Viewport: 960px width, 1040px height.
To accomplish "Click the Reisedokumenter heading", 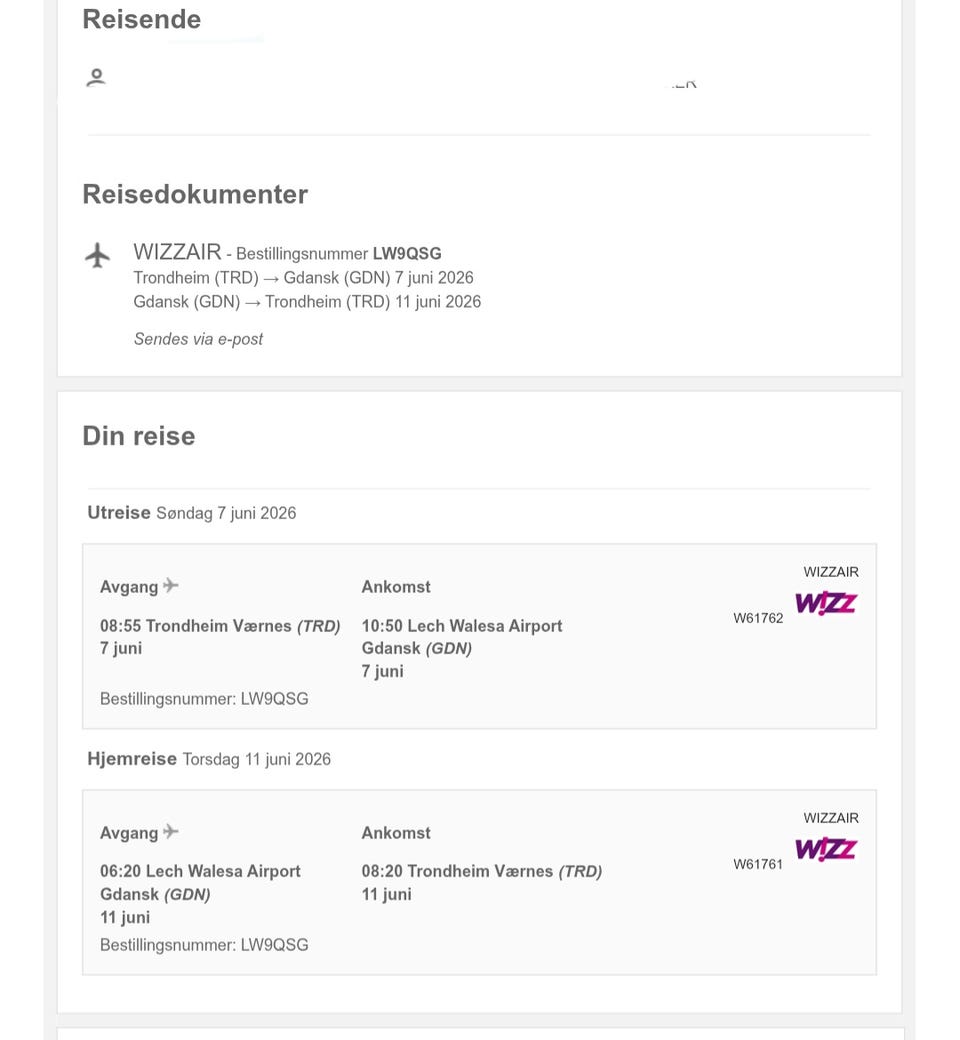I will 195,194.
